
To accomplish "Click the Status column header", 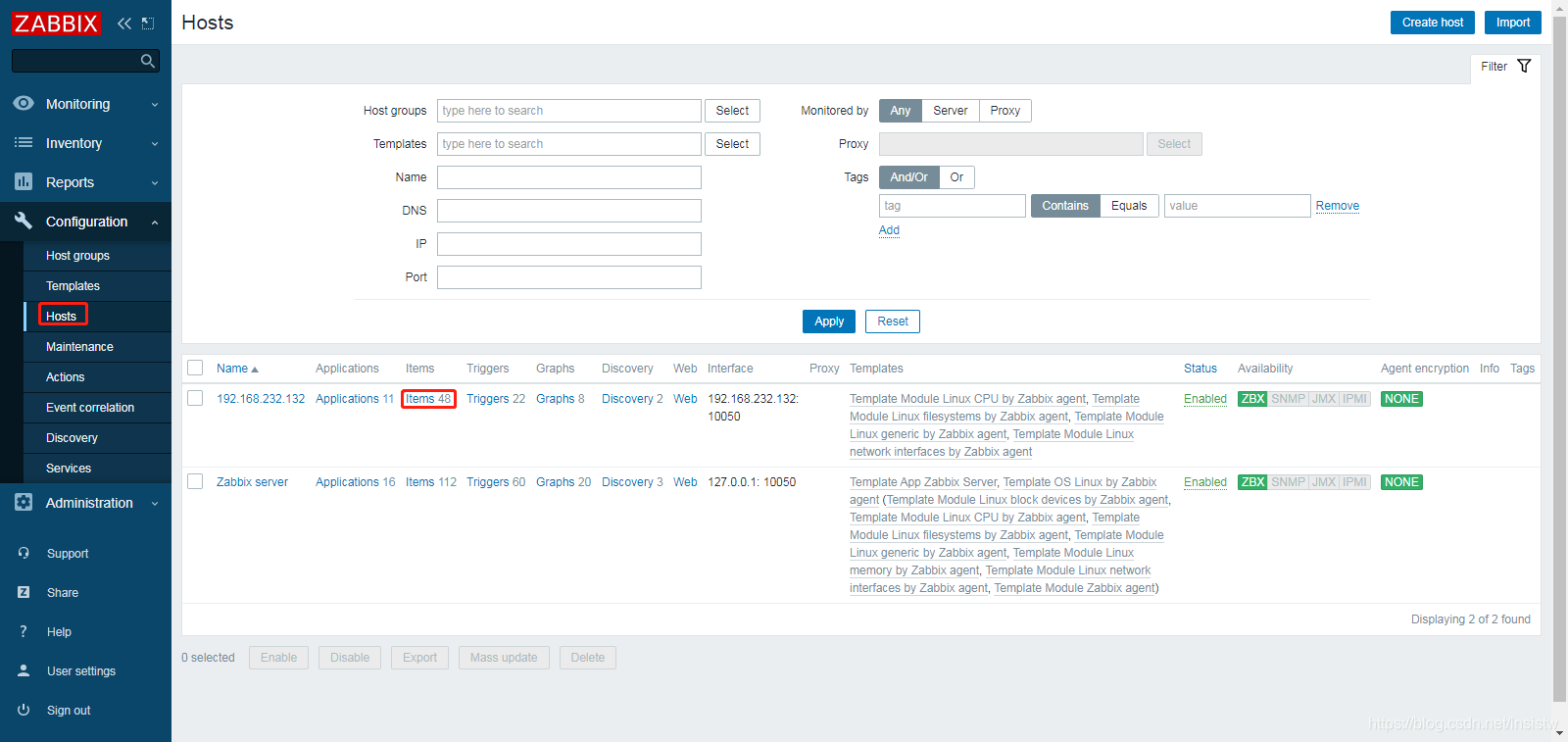I will pos(1200,369).
